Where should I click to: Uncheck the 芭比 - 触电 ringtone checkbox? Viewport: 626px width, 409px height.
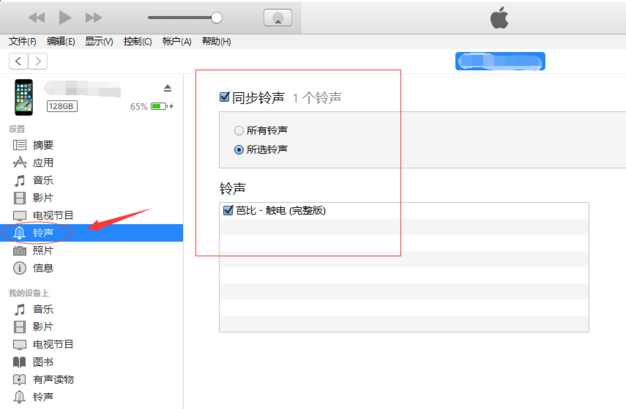228,210
